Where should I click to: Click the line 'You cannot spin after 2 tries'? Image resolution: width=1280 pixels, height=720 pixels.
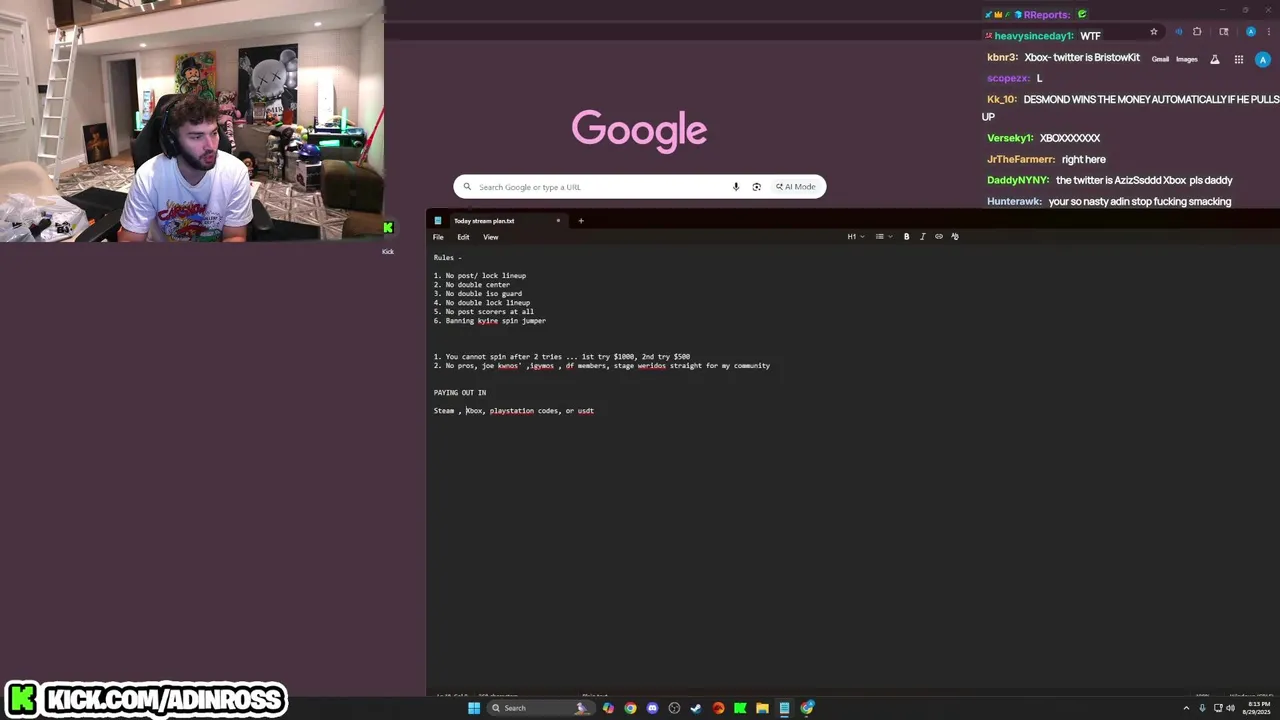pyautogui.click(x=562, y=357)
